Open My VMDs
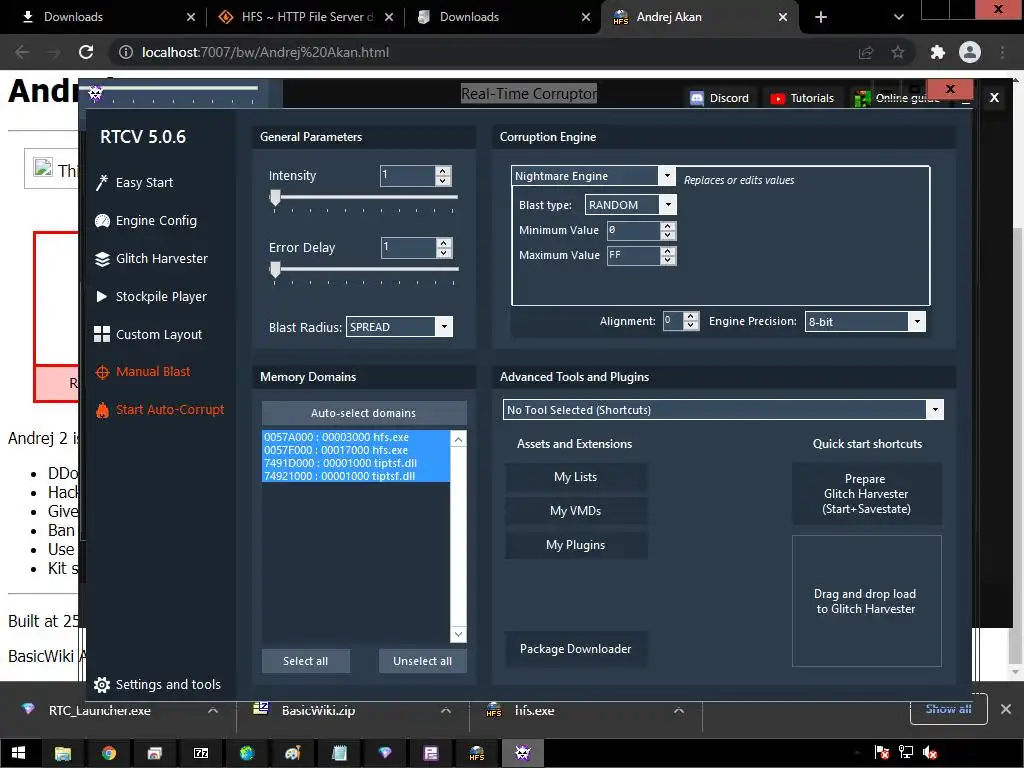Screen dimensions: 1024x768 [x=575, y=511]
